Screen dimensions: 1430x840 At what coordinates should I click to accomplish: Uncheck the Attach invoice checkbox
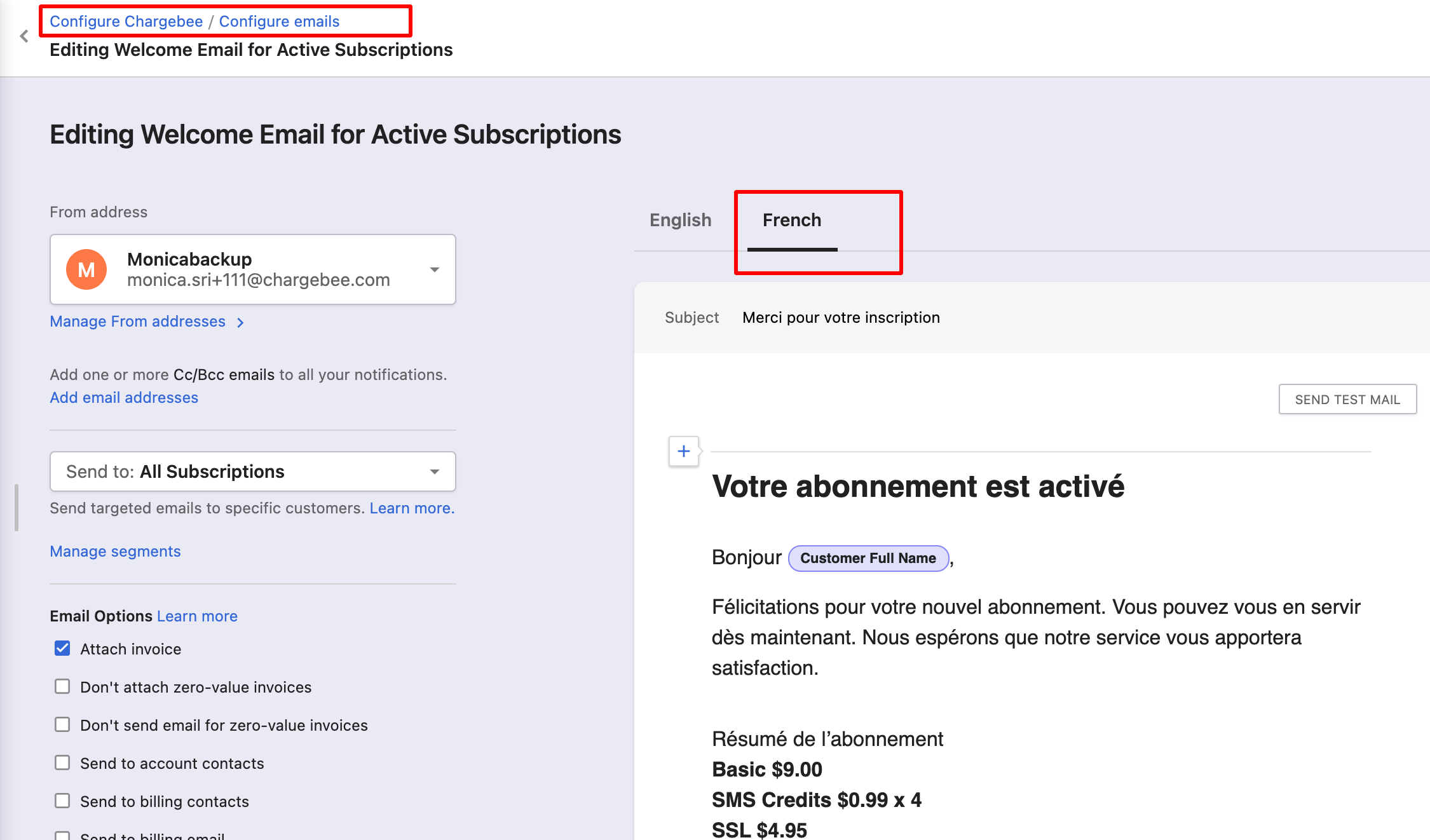(x=62, y=648)
